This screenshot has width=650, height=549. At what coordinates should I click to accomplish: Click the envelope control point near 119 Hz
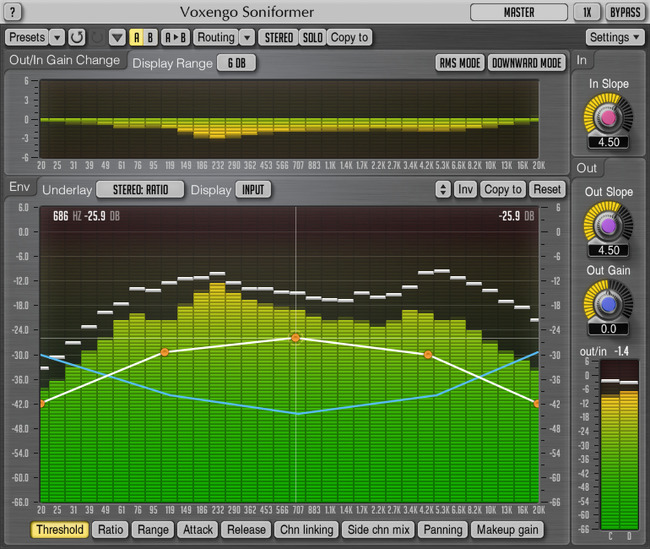point(165,352)
